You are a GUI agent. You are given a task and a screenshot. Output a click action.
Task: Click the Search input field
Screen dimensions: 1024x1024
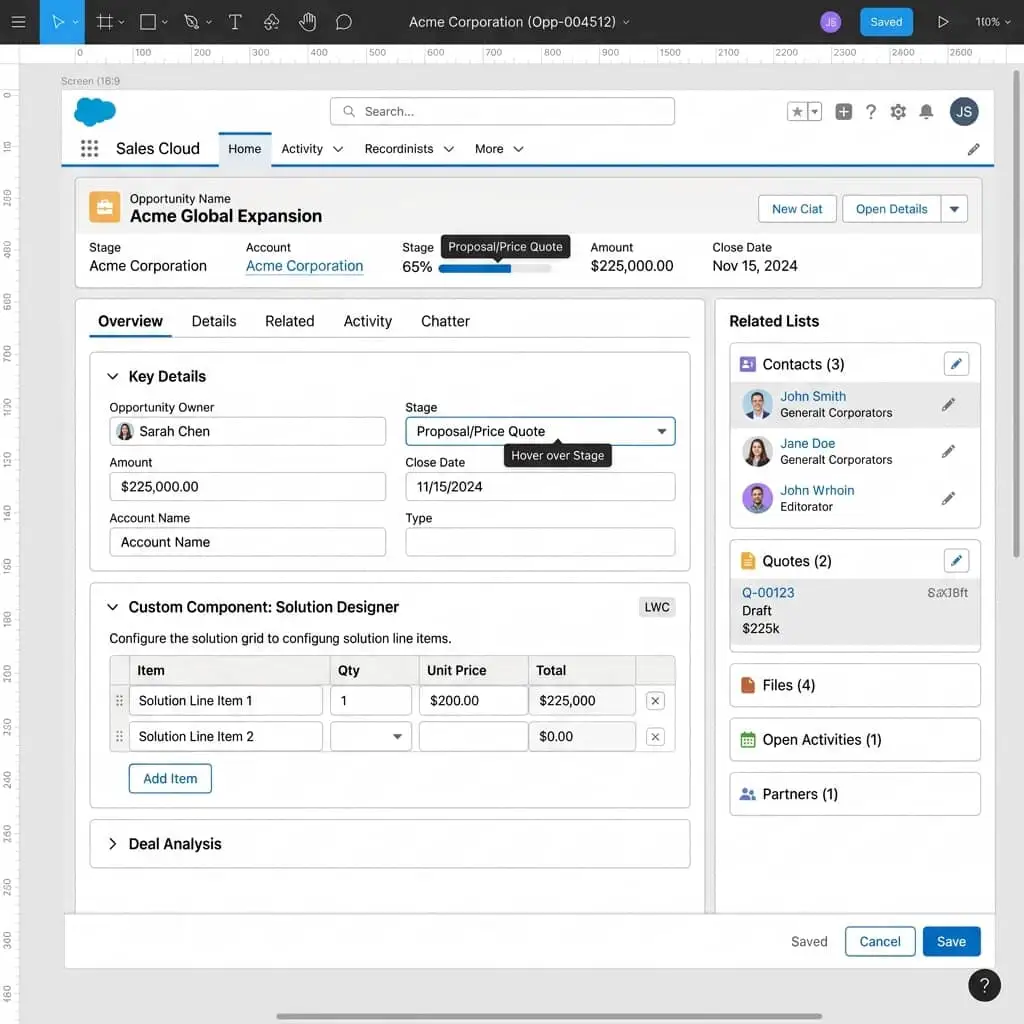click(502, 112)
